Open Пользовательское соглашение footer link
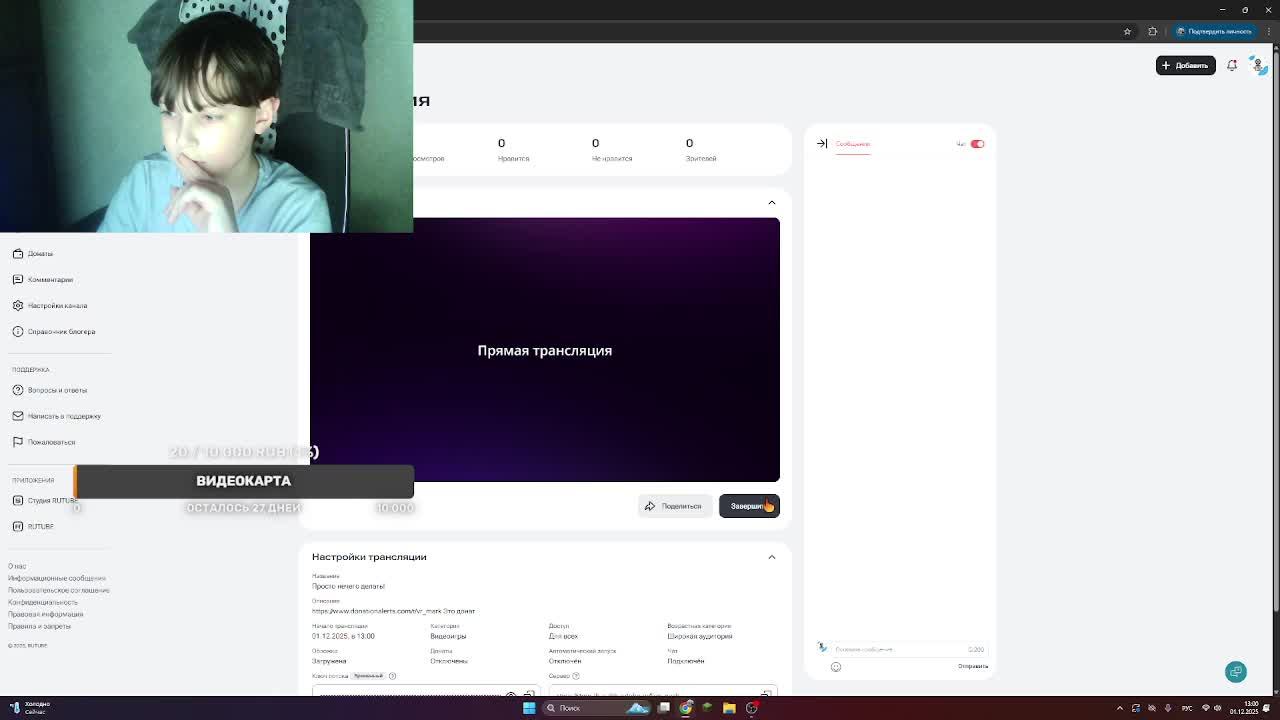The height and width of the screenshot is (720, 1280). 59,590
